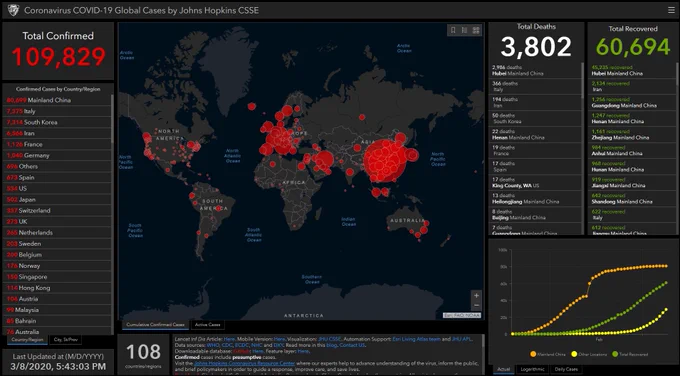Viewport: 680px width, 376px height.
Task: Open the JHU APL link
Action: [x=461, y=339]
